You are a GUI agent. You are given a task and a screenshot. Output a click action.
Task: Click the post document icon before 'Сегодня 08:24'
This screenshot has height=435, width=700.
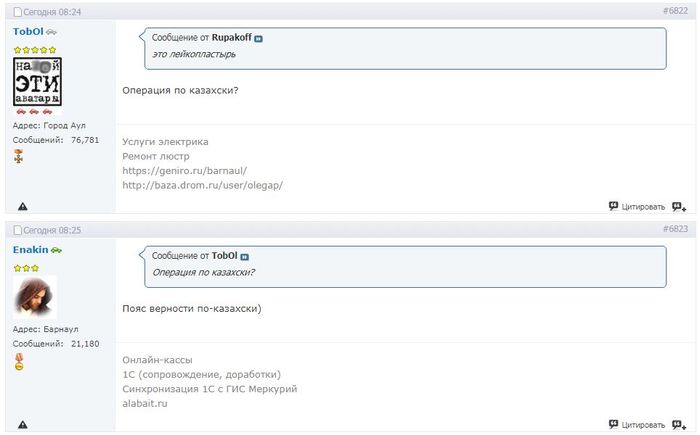pyautogui.click(x=17, y=11)
